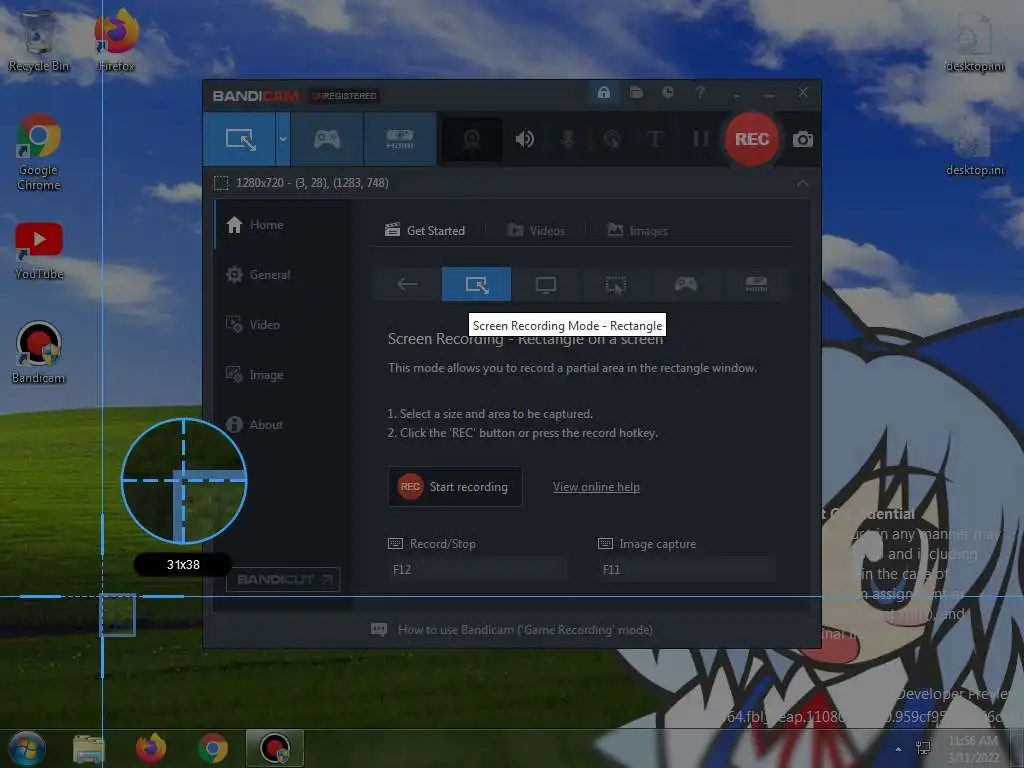
Task: Toggle the text overlay icon
Action: pos(654,139)
